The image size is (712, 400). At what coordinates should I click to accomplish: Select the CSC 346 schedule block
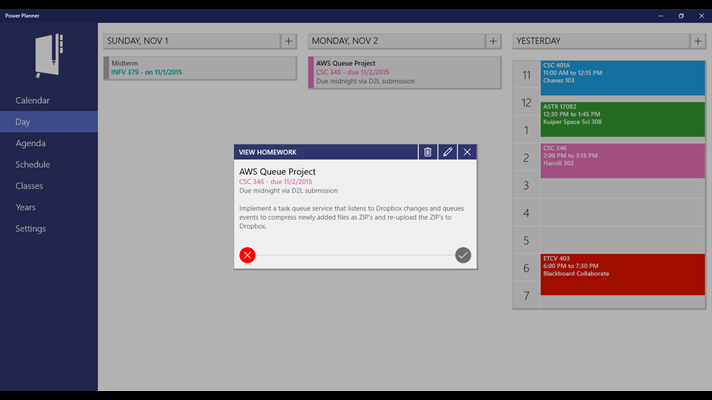pyautogui.click(x=623, y=161)
